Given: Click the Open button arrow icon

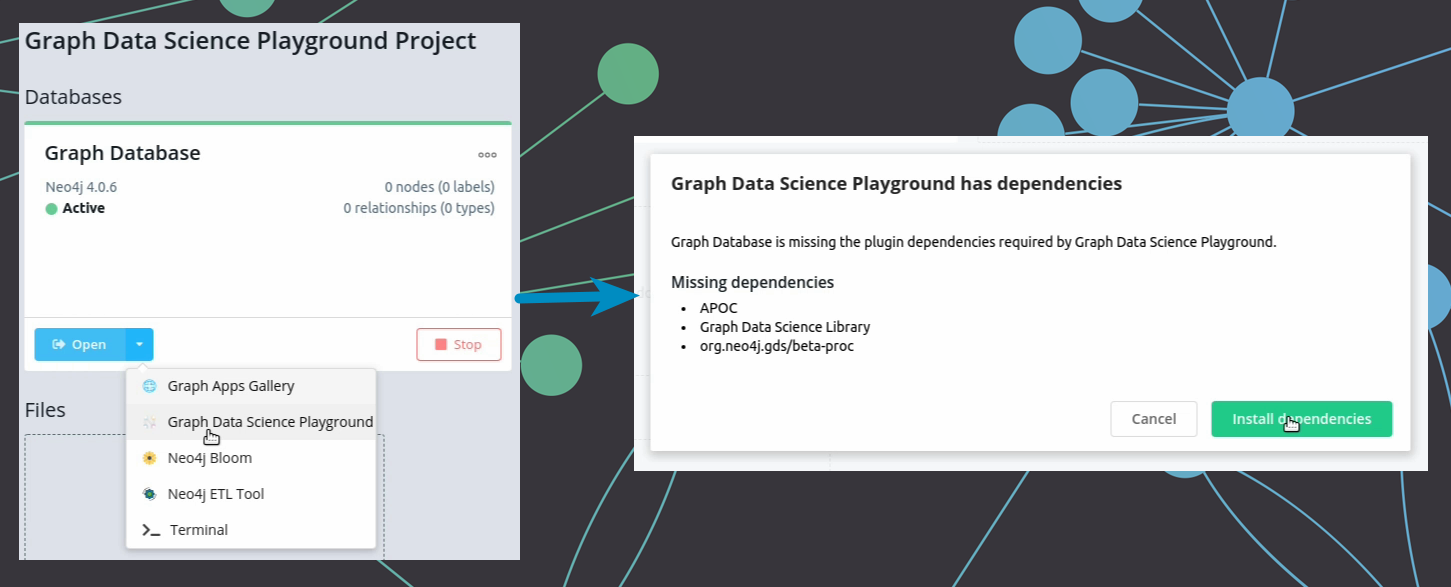Looking at the screenshot, I should coord(59,344).
